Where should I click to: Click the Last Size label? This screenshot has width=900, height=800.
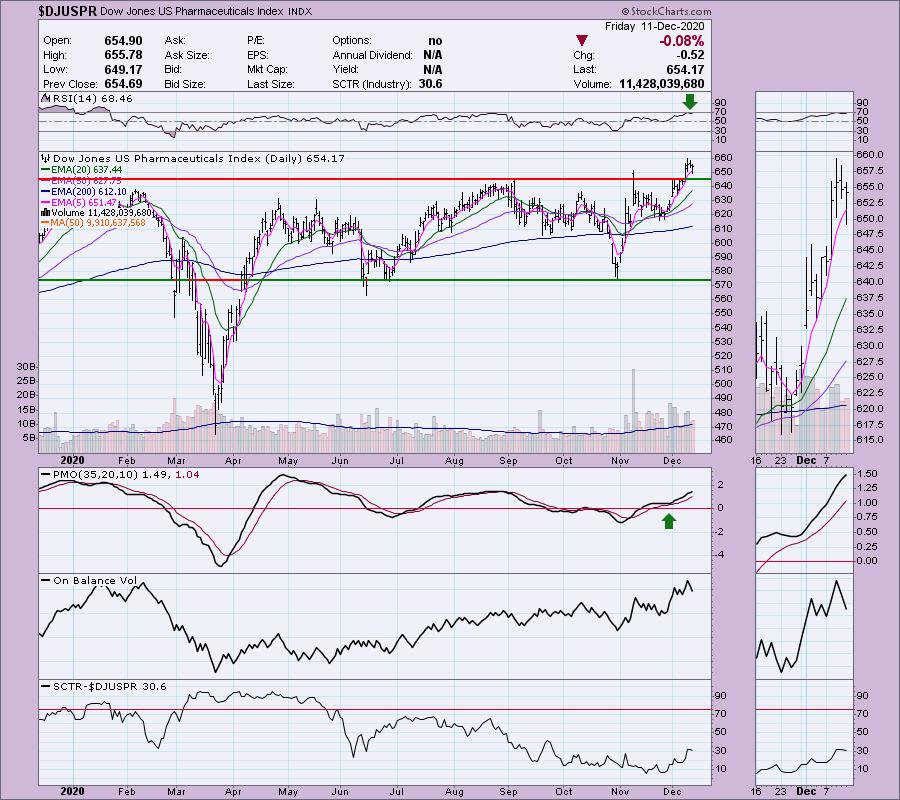(271, 84)
